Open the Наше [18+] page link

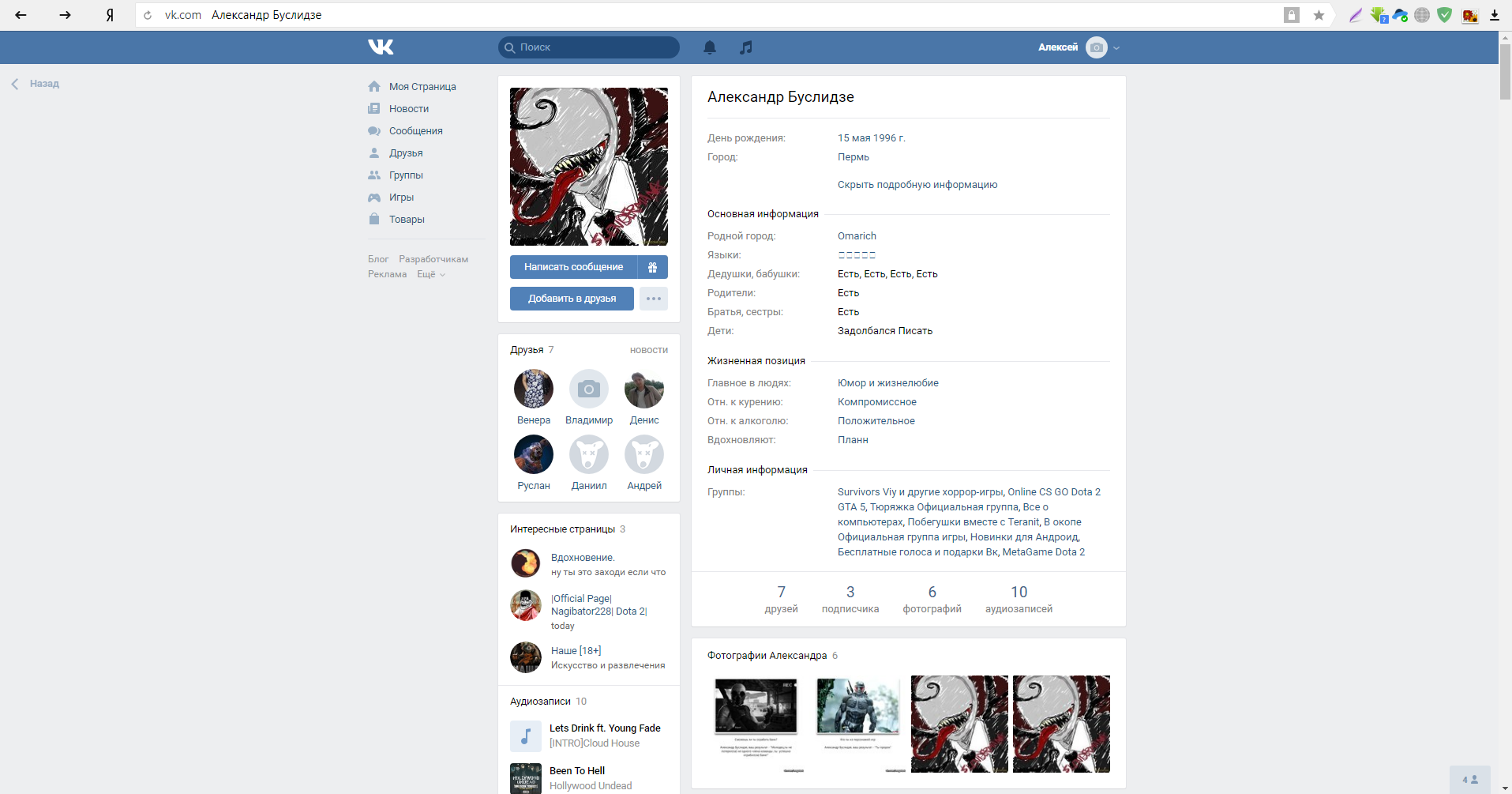576,651
